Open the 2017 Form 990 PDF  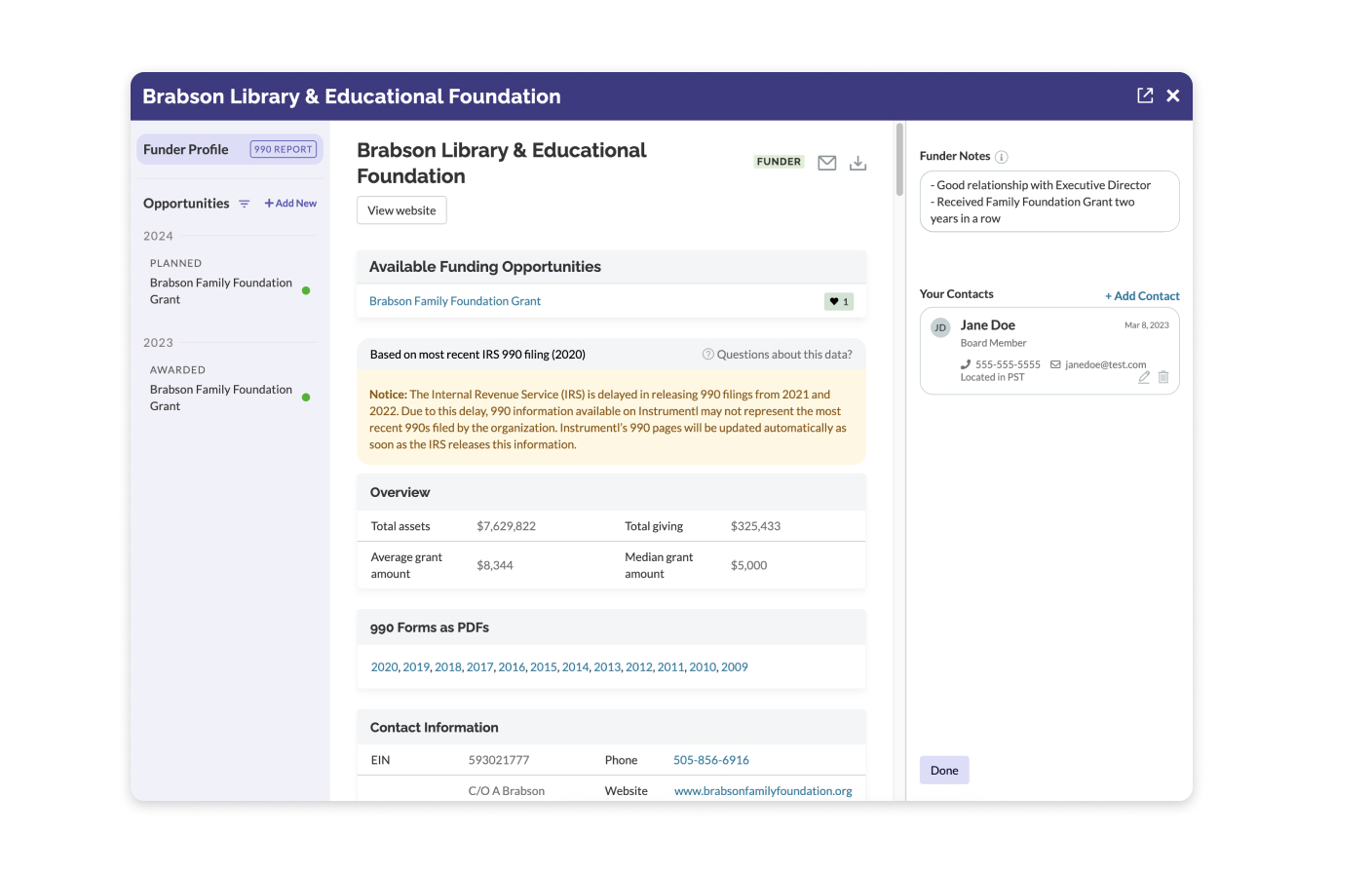tap(479, 667)
